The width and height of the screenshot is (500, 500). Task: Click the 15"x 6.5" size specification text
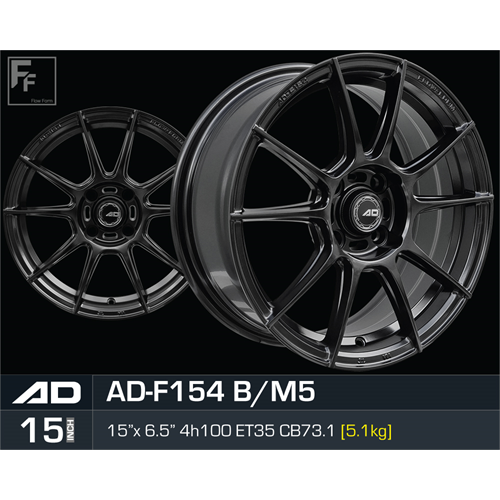141,431
